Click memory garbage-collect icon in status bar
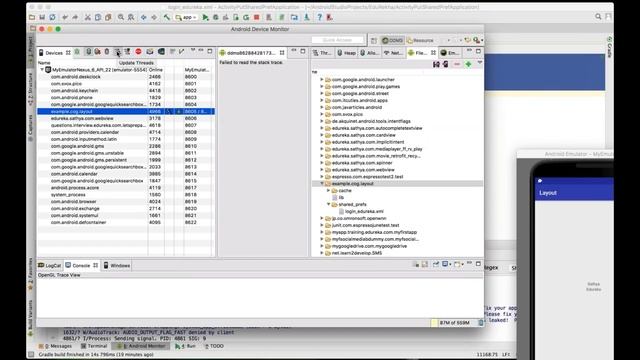The width and height of the screenshot is (640, 360). coord(480,323)
